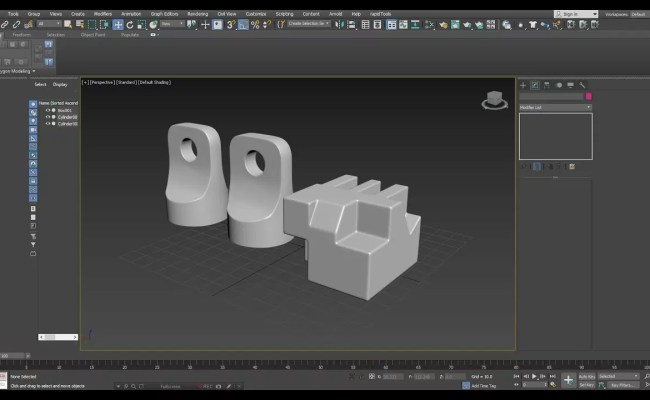Click the ViewCube in the viewport

(494, 100)
